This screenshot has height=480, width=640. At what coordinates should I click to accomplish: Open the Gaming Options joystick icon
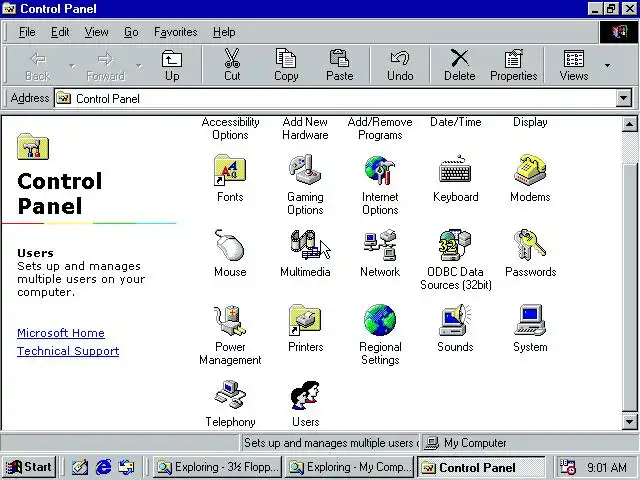[305, 170]
